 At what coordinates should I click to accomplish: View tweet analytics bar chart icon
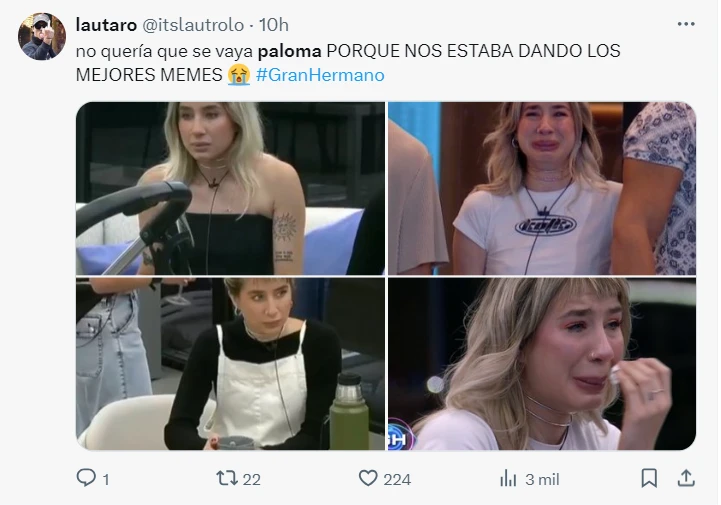(x=508, y=478)
